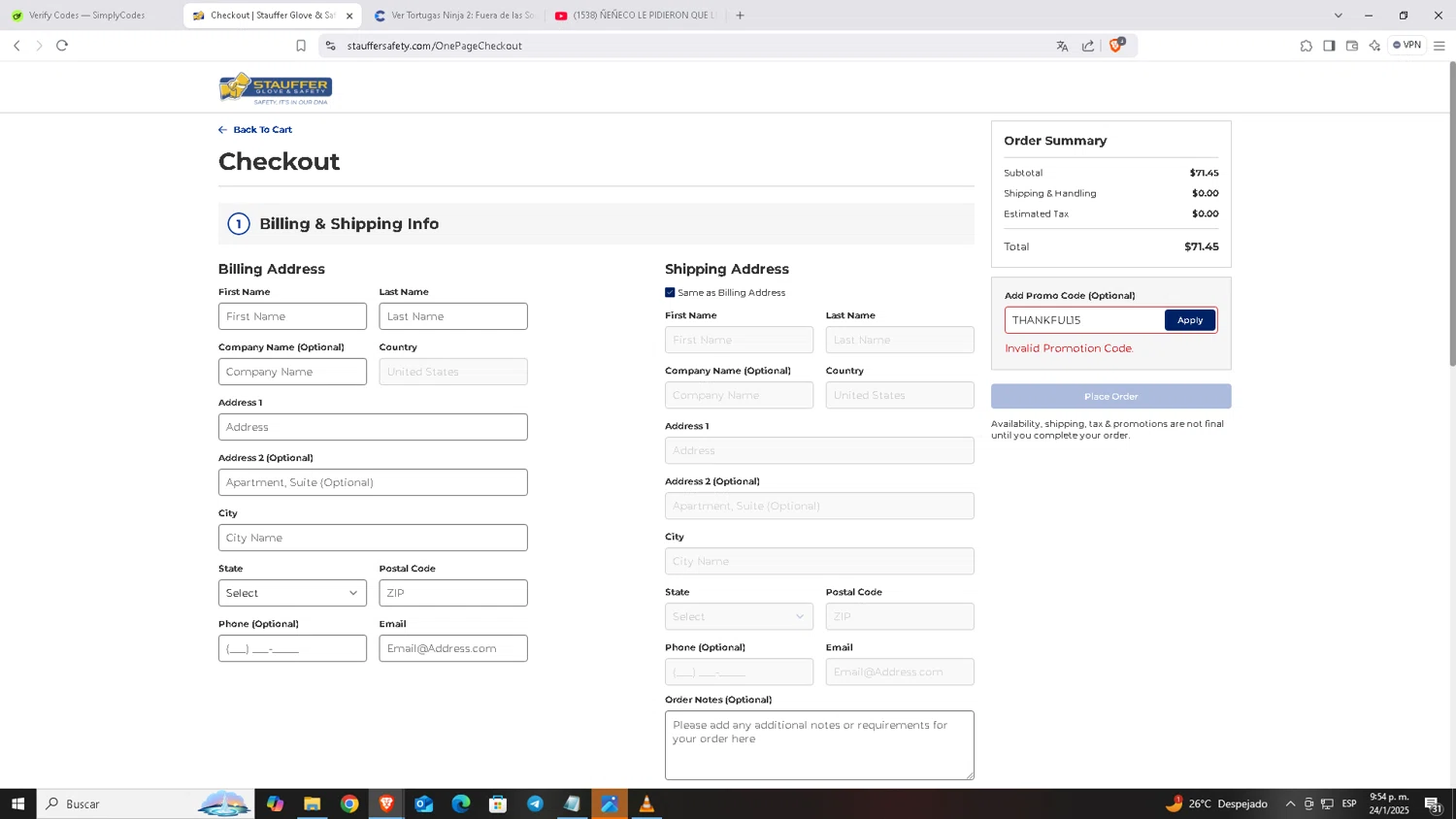Open Google Chrome from the taskbar
This screenshot has height=819, width=1456.
pos(349,803)
